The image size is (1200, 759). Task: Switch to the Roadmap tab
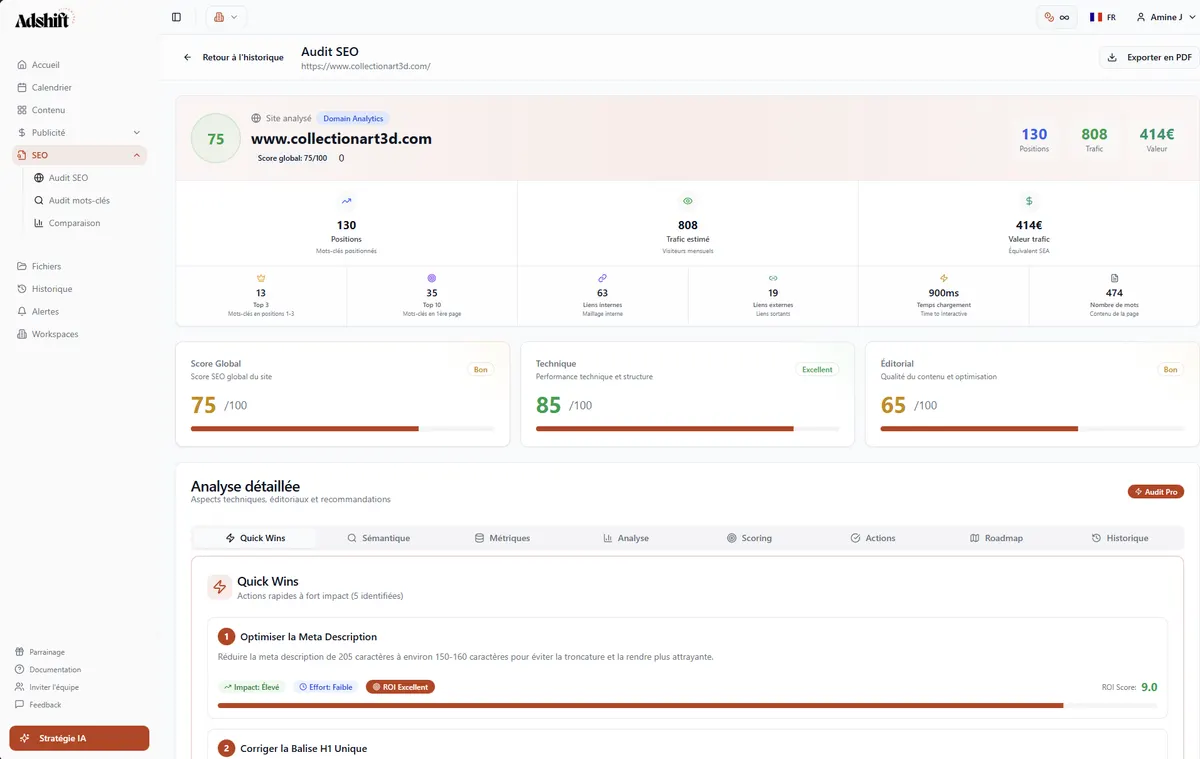tap(997, 538)
